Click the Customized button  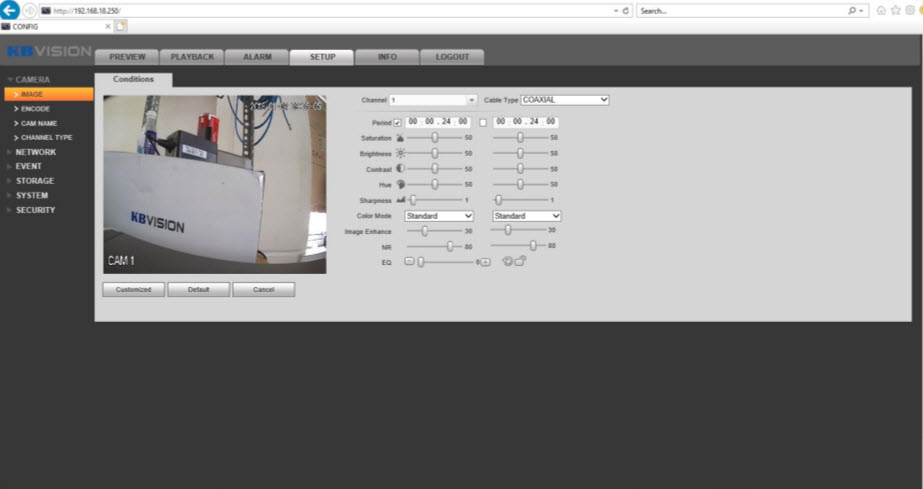[133, 289]
